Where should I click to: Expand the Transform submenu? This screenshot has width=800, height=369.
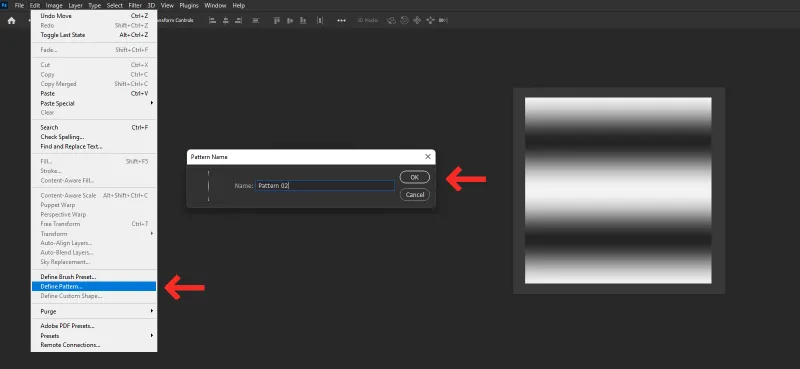click(94, 233)
